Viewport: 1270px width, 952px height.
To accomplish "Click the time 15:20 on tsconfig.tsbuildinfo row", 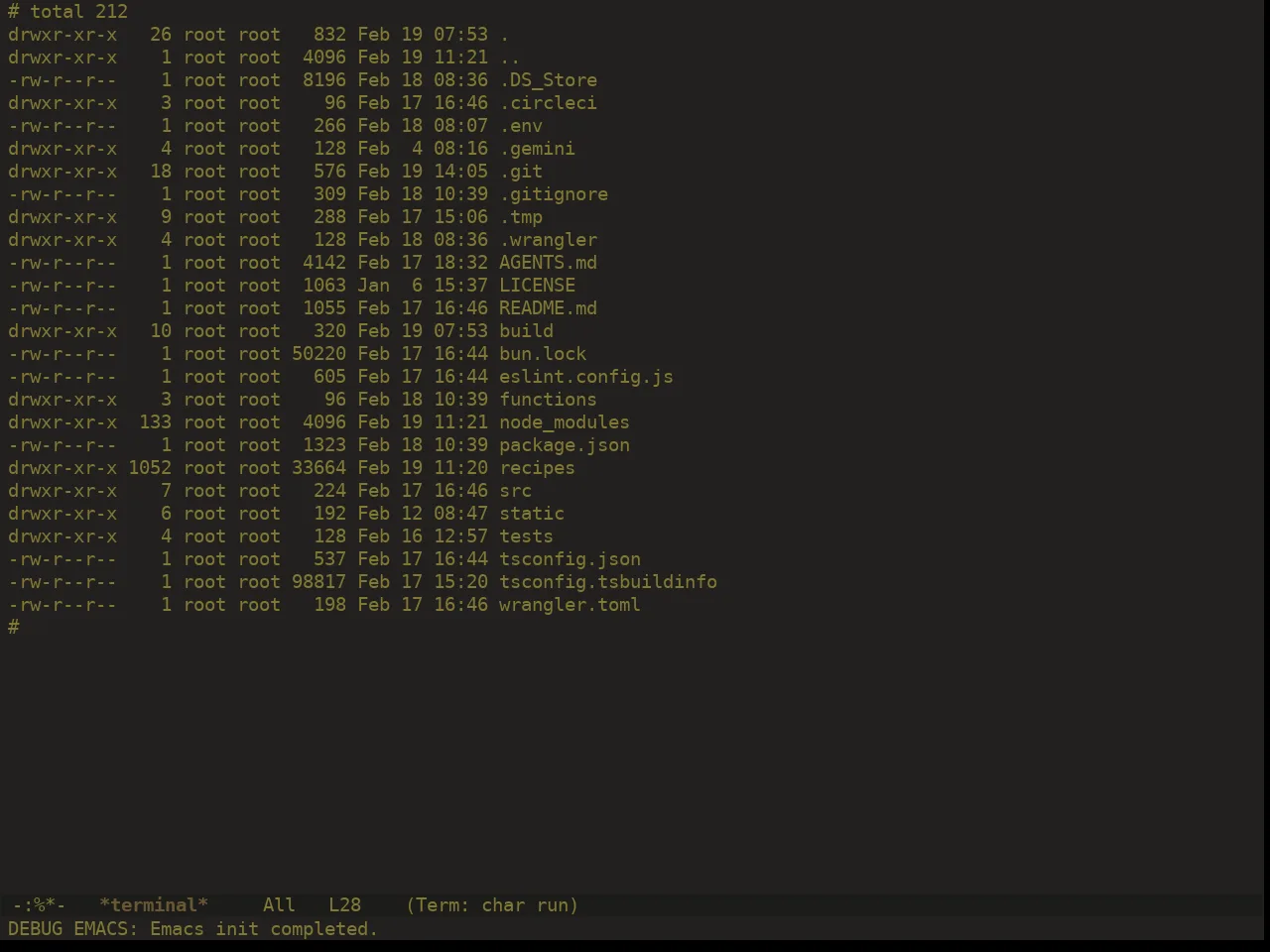I will (x=460, y=582).
